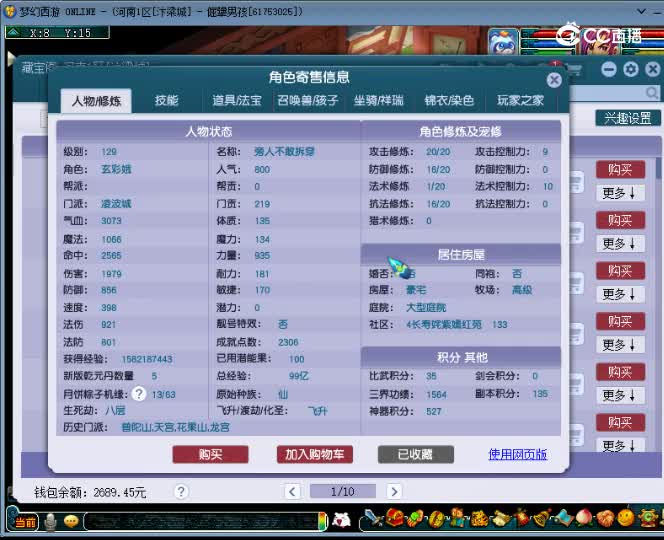The image size is (664, 540).
Task: Click the panda pet avatar portrait
Action: tap(503, 42)
